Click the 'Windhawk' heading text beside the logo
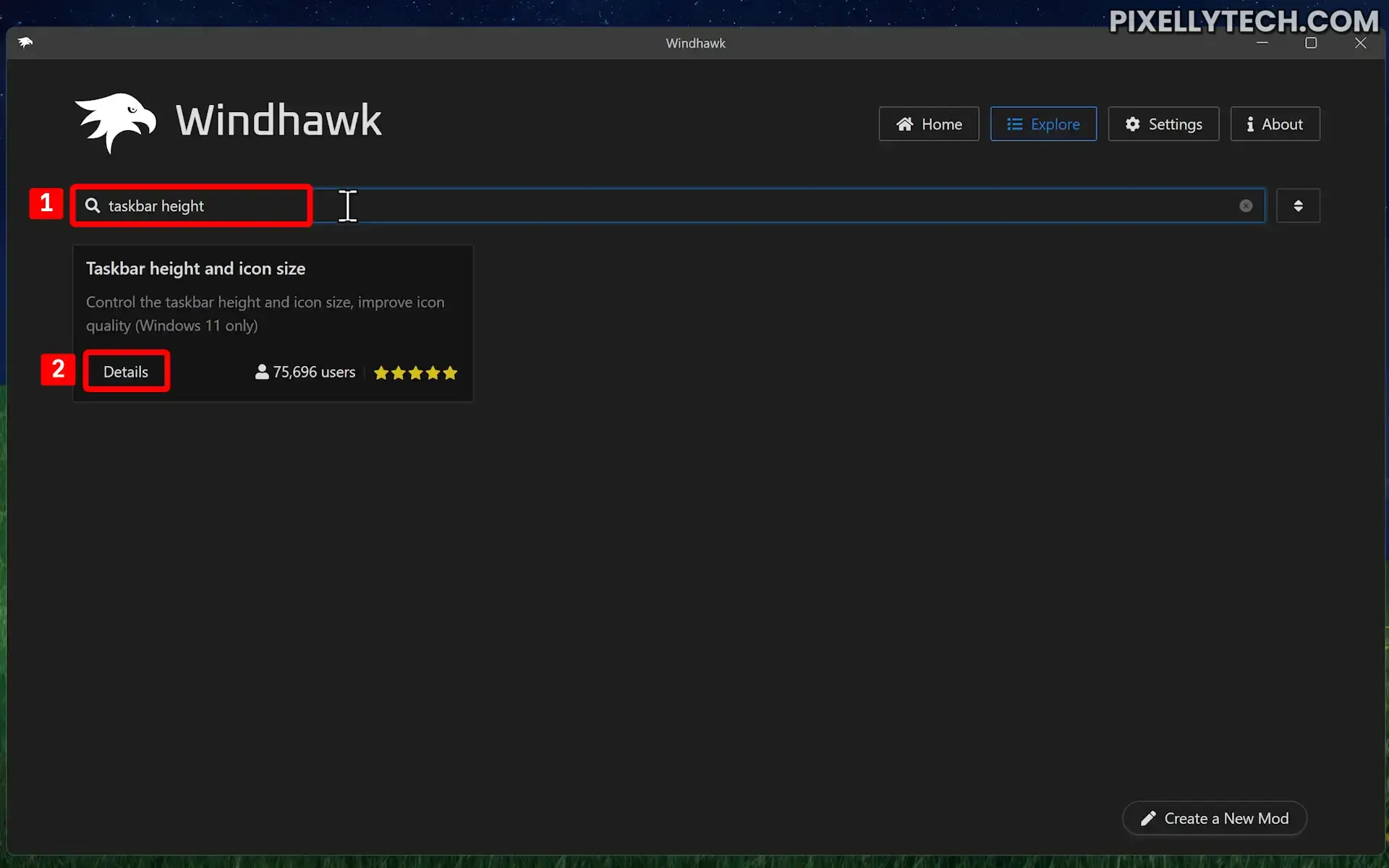The width and height of the screenshot is (1389, 868). (x=279, y=120)
